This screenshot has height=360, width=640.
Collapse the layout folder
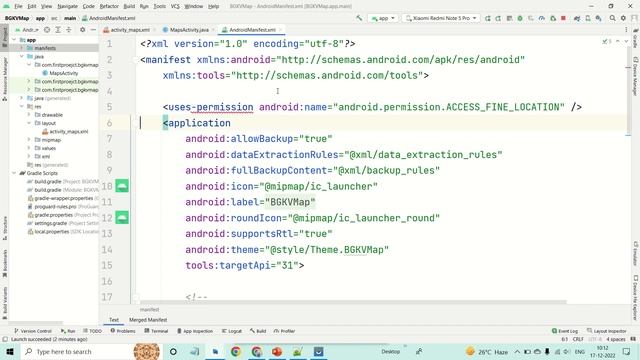tap(29, 123)
